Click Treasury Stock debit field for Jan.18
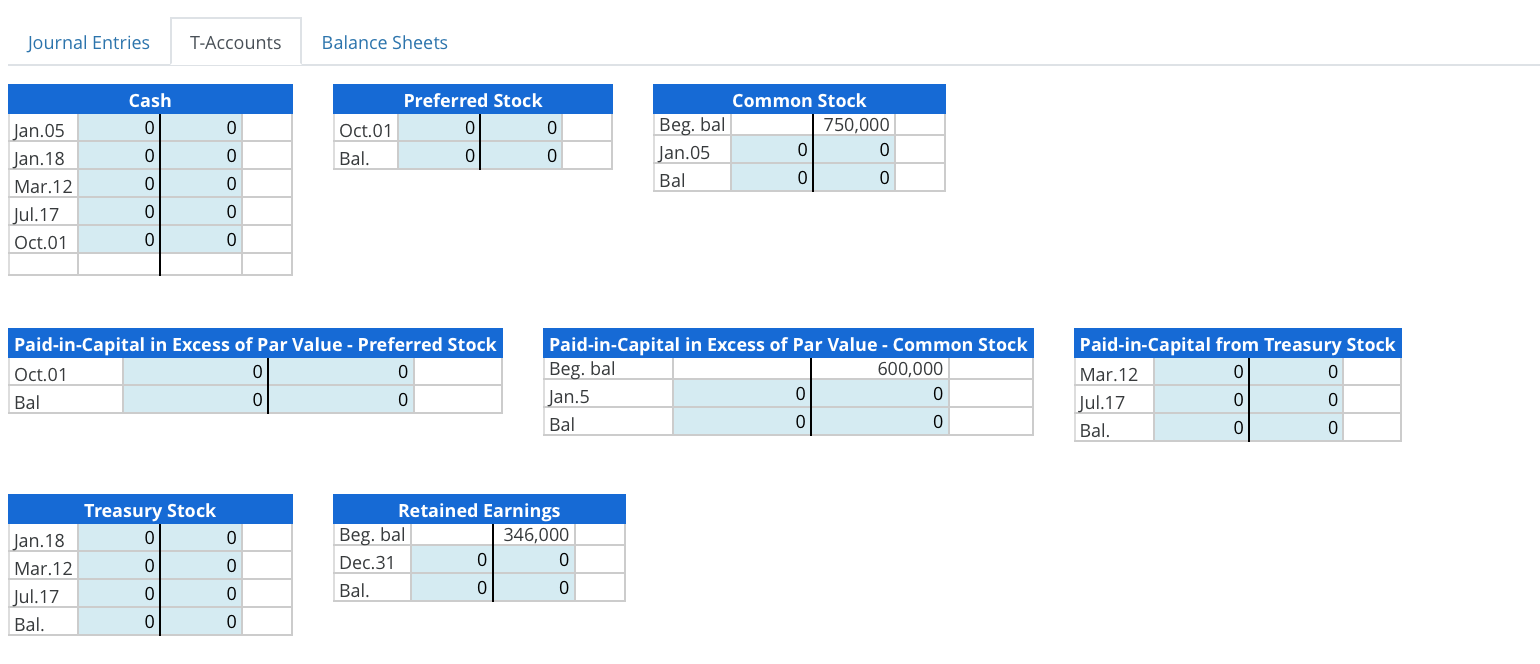Viewport: 1540px width, 664px height. (x=118, y=538)
